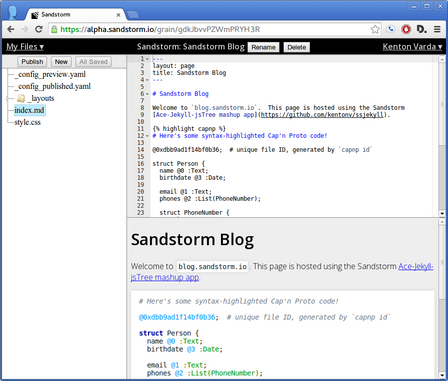
Task: Open the blue phone extension icon
Action: (x=391, y=29)
